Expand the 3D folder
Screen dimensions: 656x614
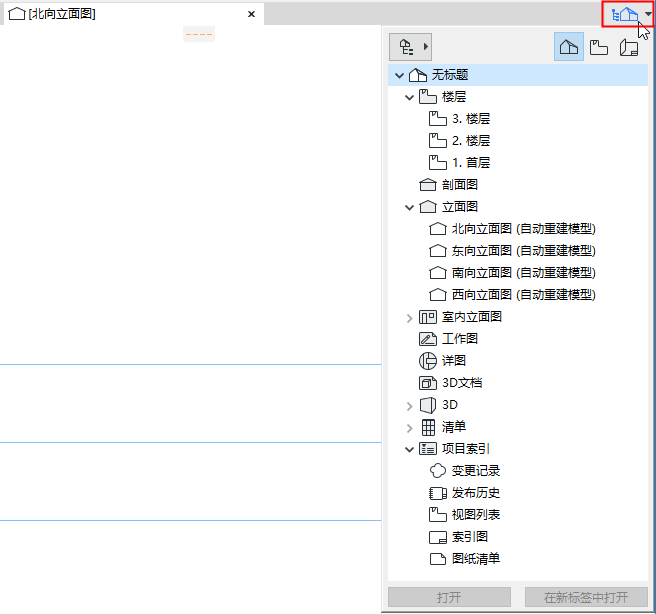click(x=410, y=406)
